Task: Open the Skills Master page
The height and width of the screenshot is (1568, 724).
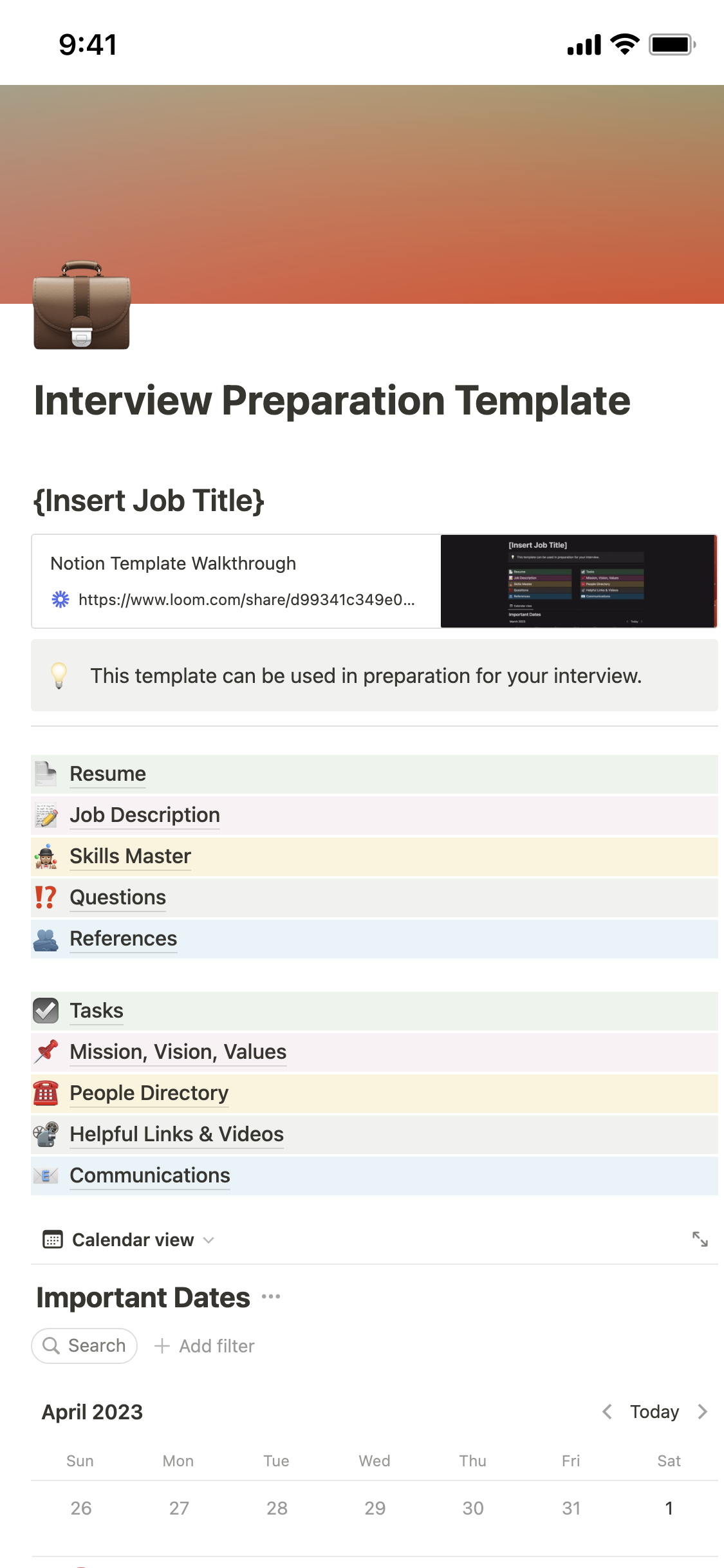Action: (x=131, y=856)
